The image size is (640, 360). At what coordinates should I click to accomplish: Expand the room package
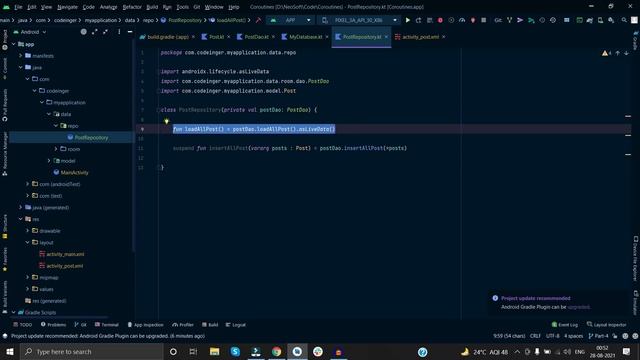[56, 149]
